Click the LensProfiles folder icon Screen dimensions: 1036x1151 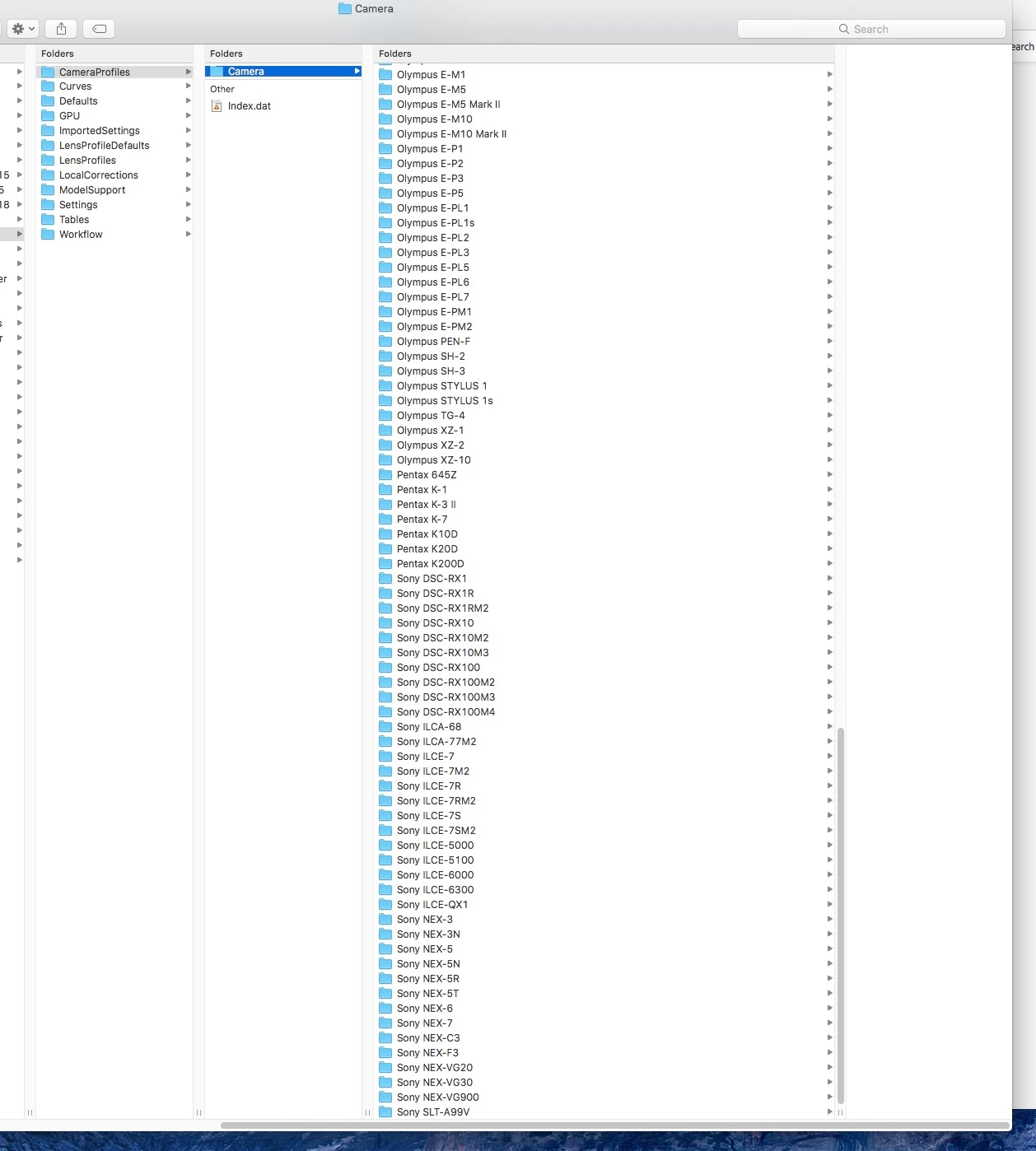tap(48, 161)
